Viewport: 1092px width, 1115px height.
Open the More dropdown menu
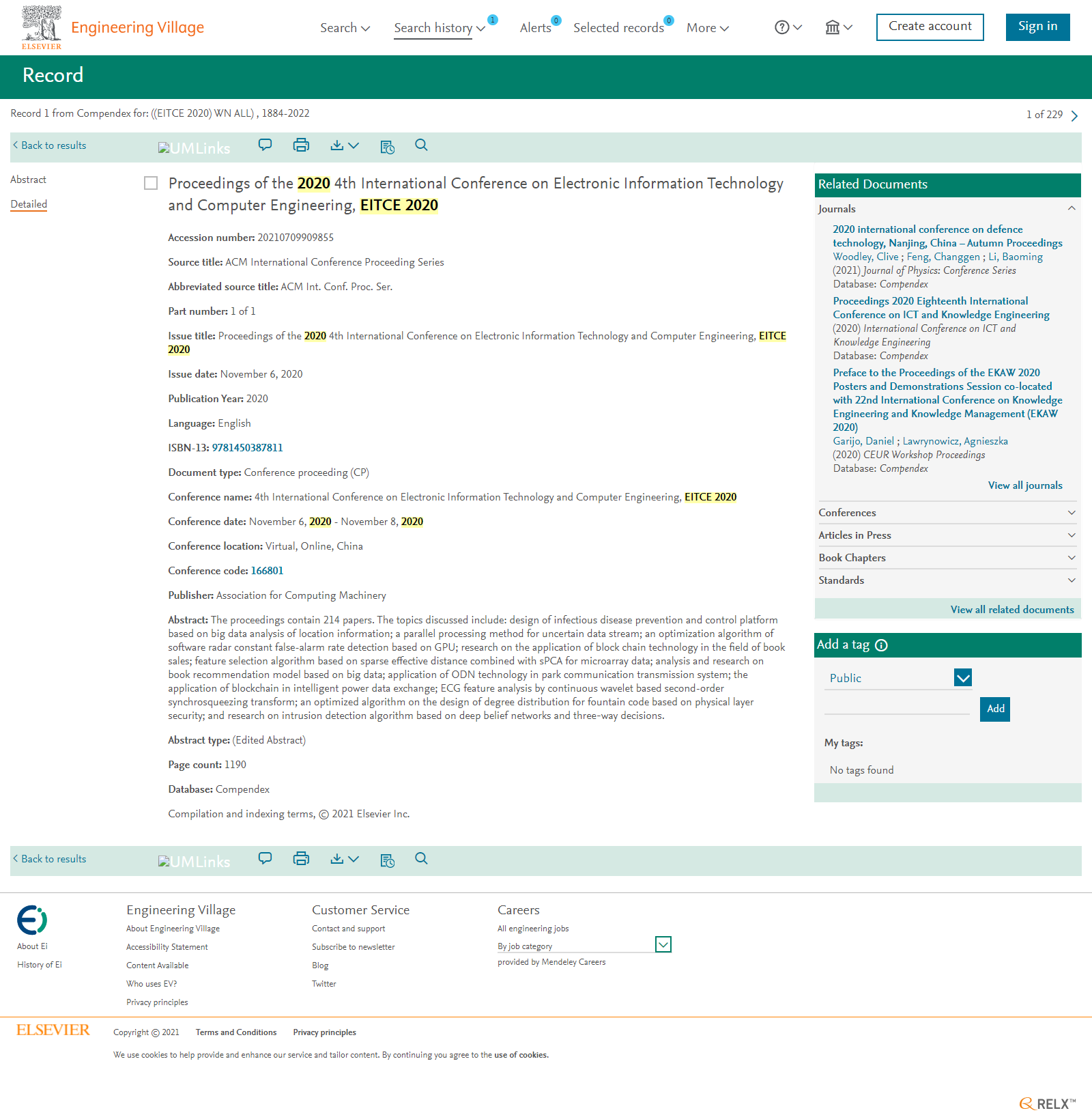708,28
